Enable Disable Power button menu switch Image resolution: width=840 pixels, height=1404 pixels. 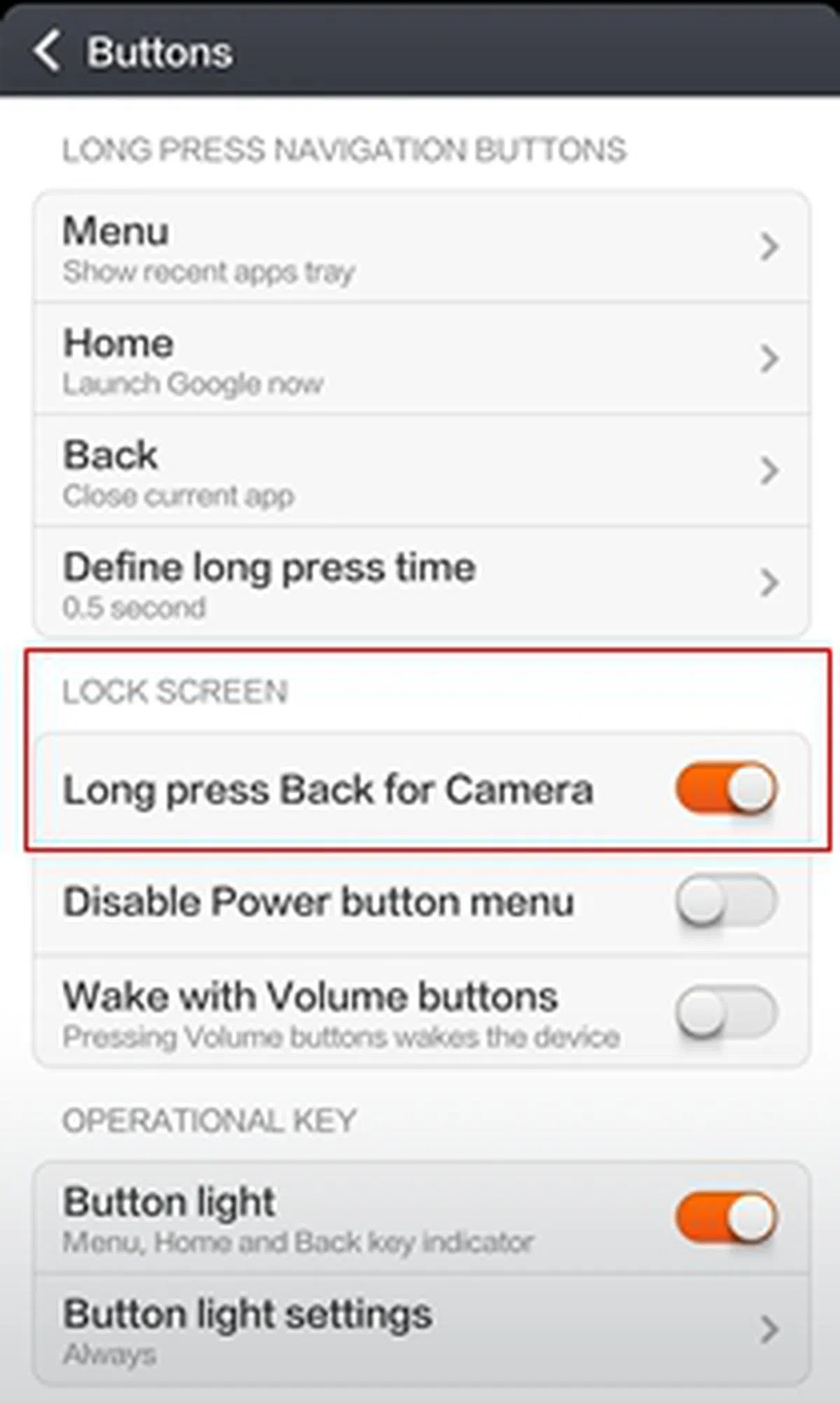[x=727, y=901]
